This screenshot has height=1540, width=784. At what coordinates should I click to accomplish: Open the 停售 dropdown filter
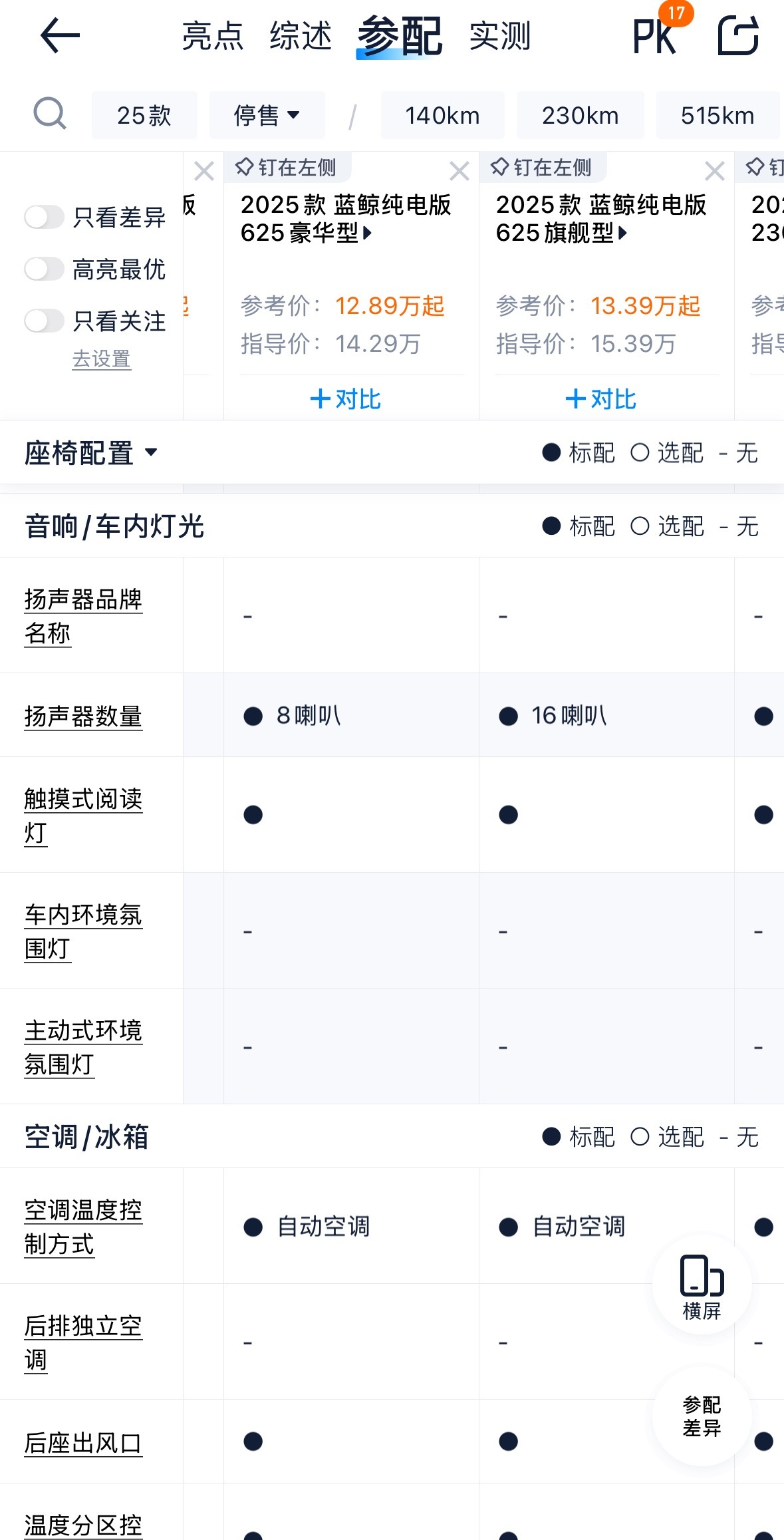pyautogui.click(x=267, y=115)
